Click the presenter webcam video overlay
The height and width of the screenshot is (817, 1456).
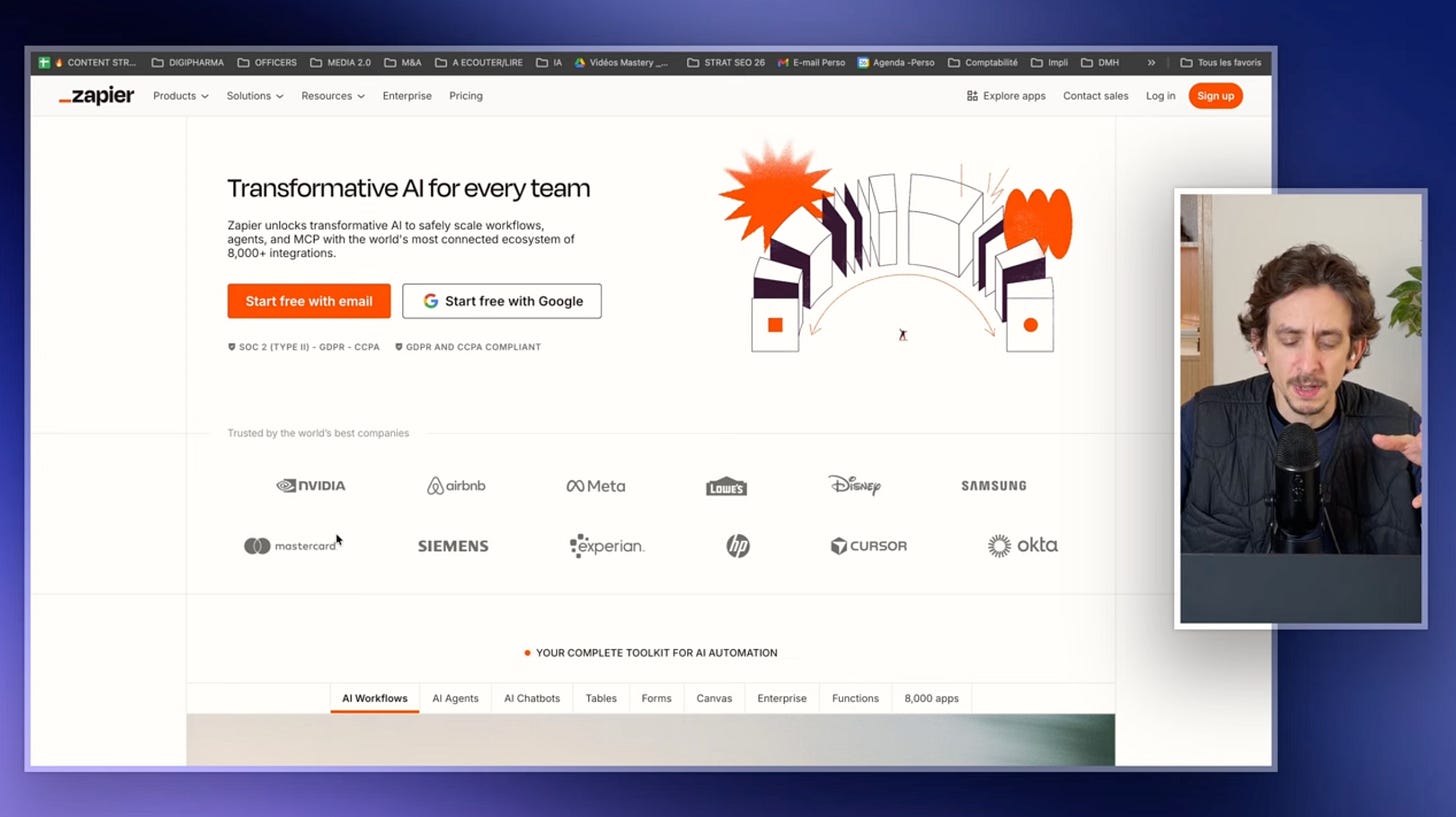tap(1300, 408)
